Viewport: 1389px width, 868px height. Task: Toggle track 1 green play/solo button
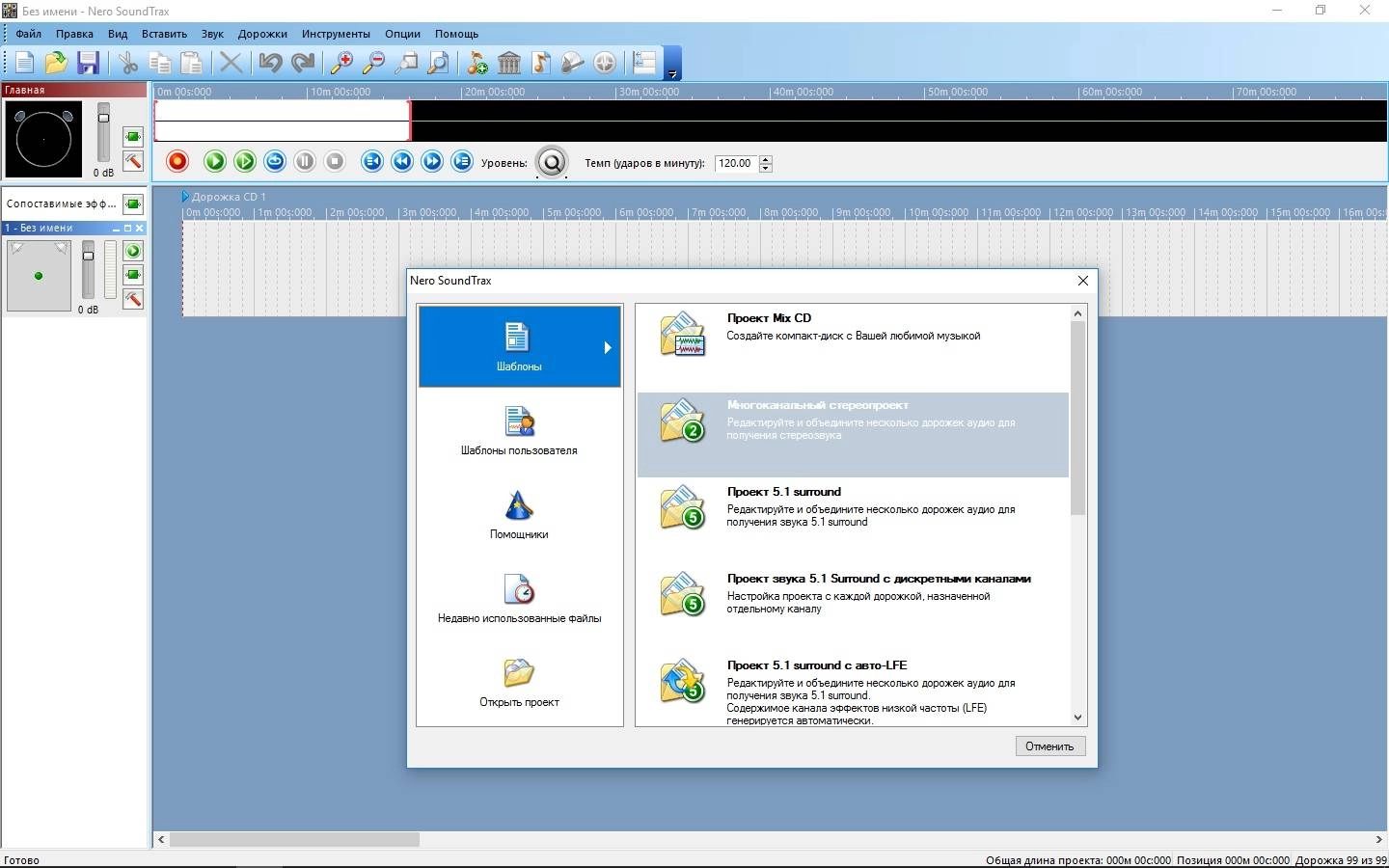(x=133, y=251)
